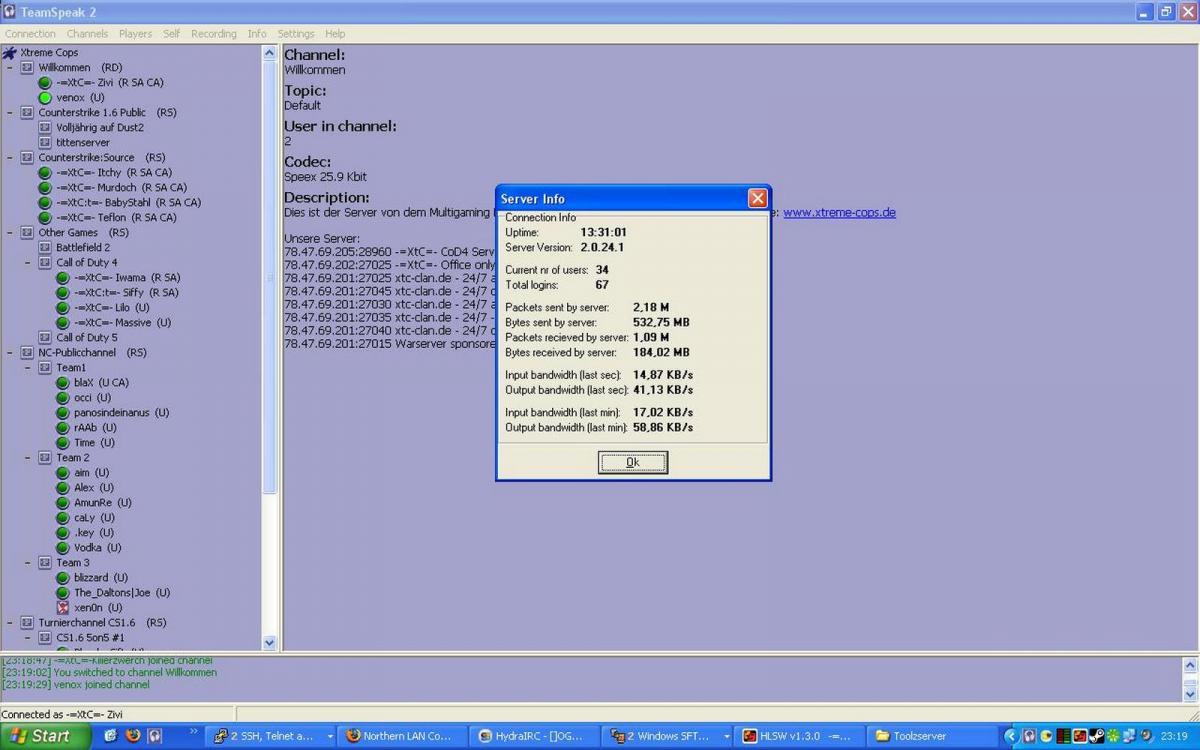Collapse the Team1 sub-channel
The width and height of the screenshot is (1200, 750).
pos(28,367)
